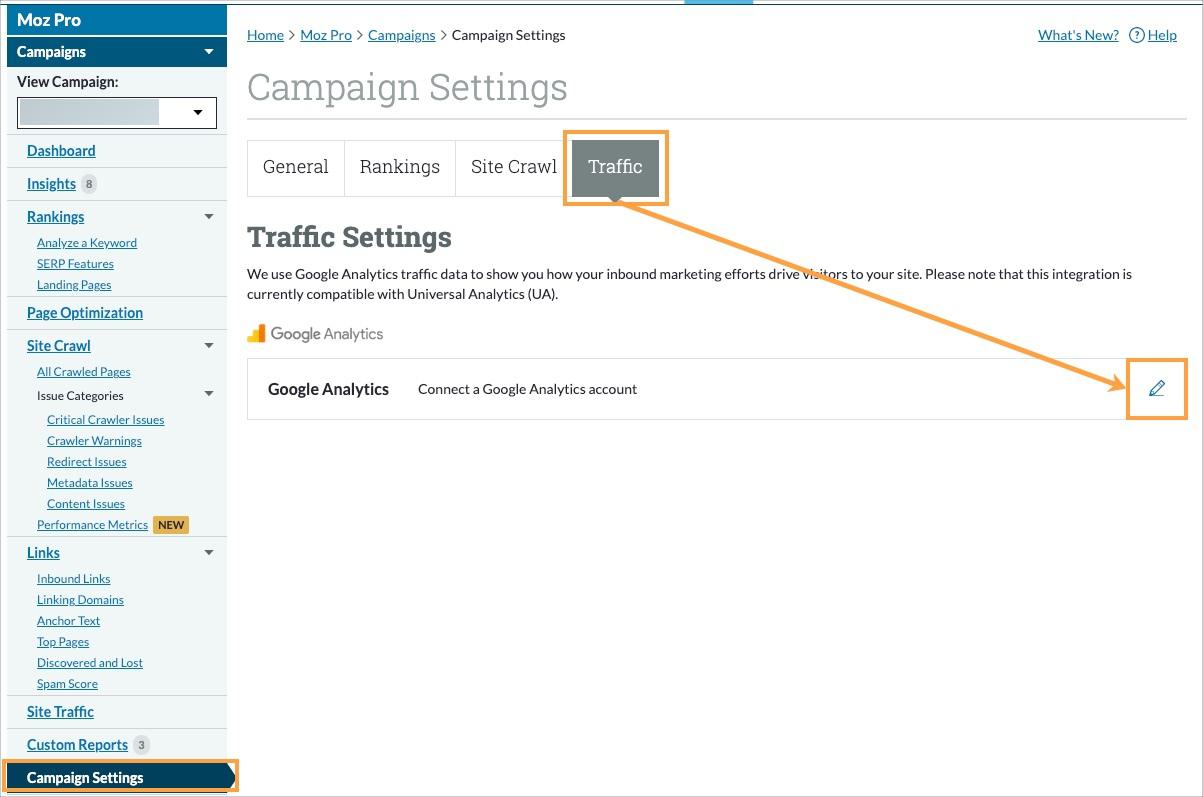Select Campaign Settings in the sidebar
1203x797 pixels.
coord(84,776)
